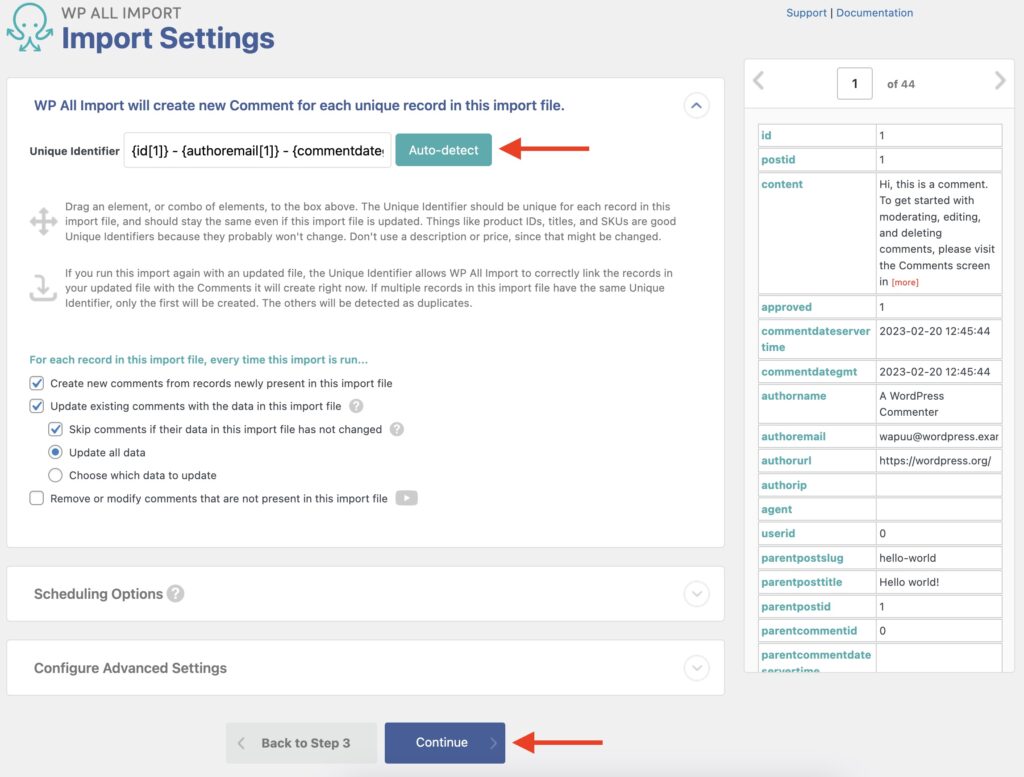Open the help tooltip on Scheduling Options
Image resolution: width=1024 pixels, height=777 pixels.
(178, 593)
